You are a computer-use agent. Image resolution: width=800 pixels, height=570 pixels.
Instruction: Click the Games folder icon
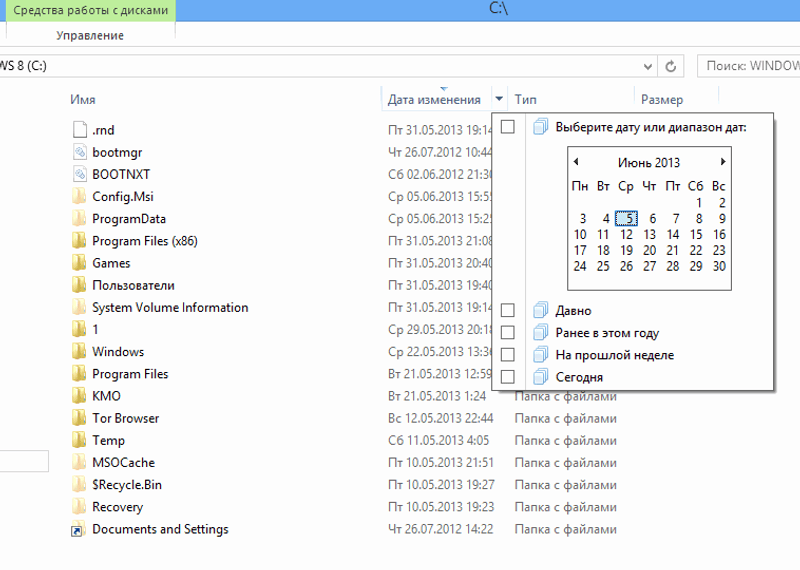coord(79,263)
